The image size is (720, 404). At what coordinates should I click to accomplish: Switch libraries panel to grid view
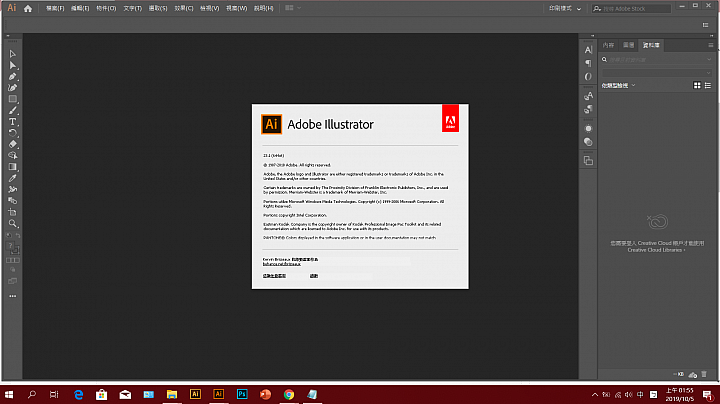[697, 85]
